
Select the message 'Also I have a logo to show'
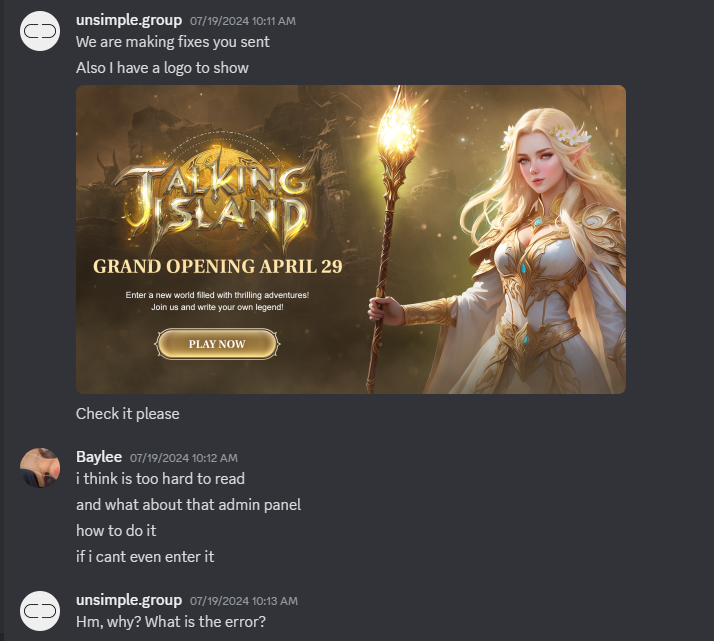click(x=162, y=68)
